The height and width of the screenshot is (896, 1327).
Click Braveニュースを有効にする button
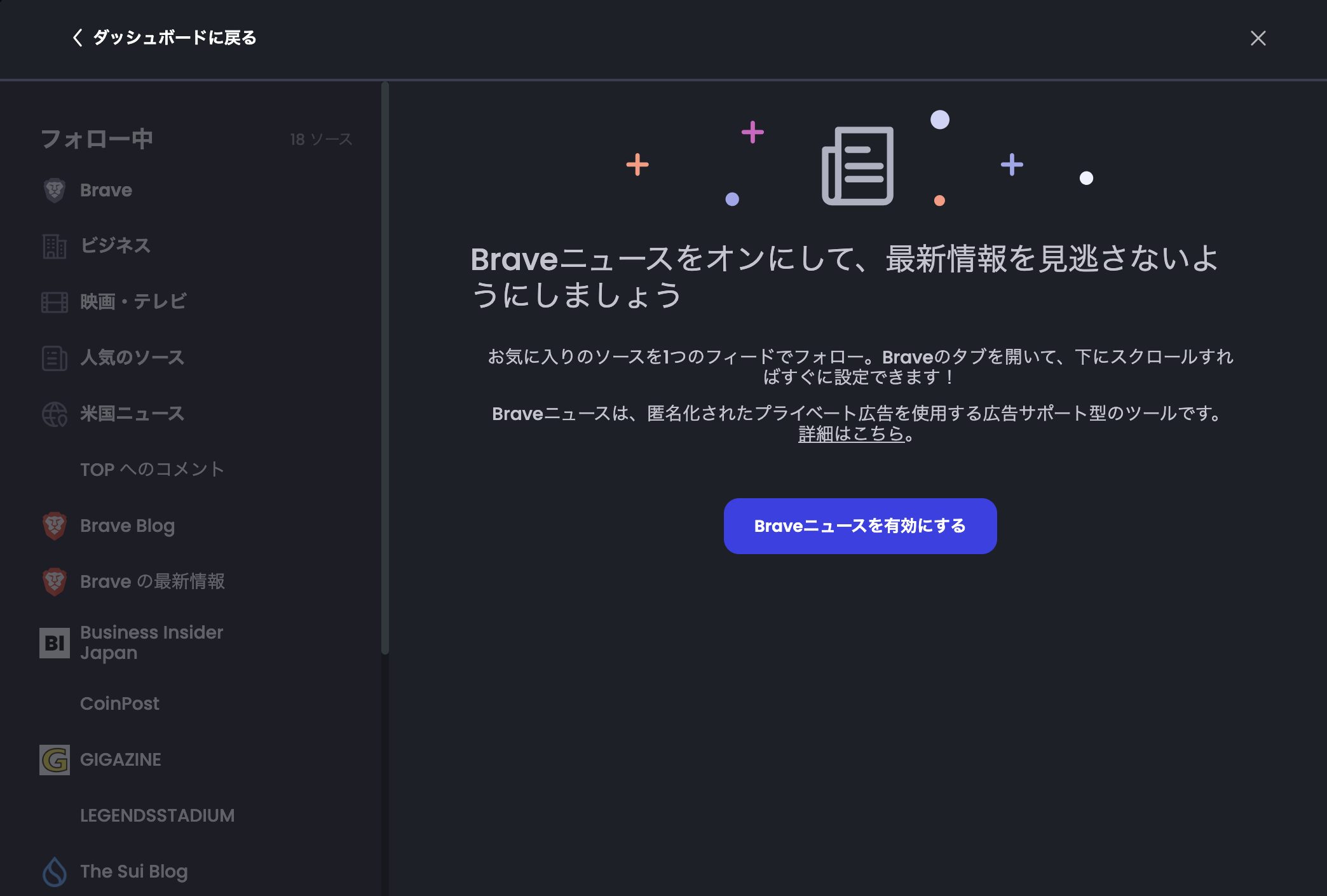pyautogui.click(x=860, y=526)
